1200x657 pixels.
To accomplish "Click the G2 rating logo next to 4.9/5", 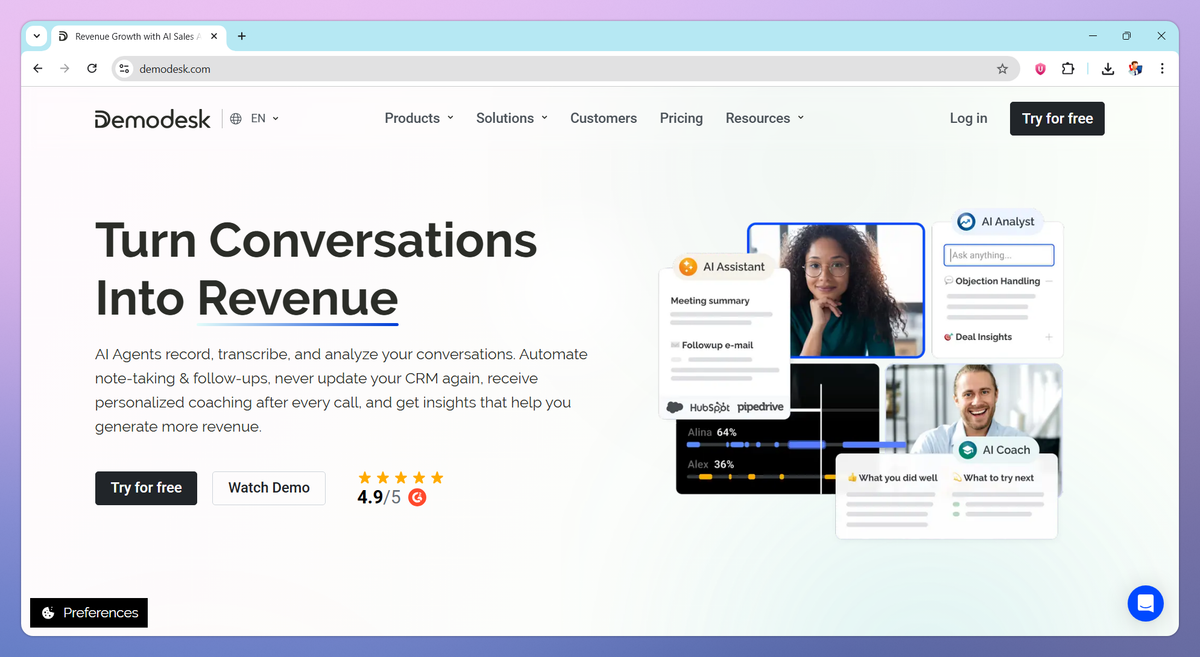I will 417,496.
